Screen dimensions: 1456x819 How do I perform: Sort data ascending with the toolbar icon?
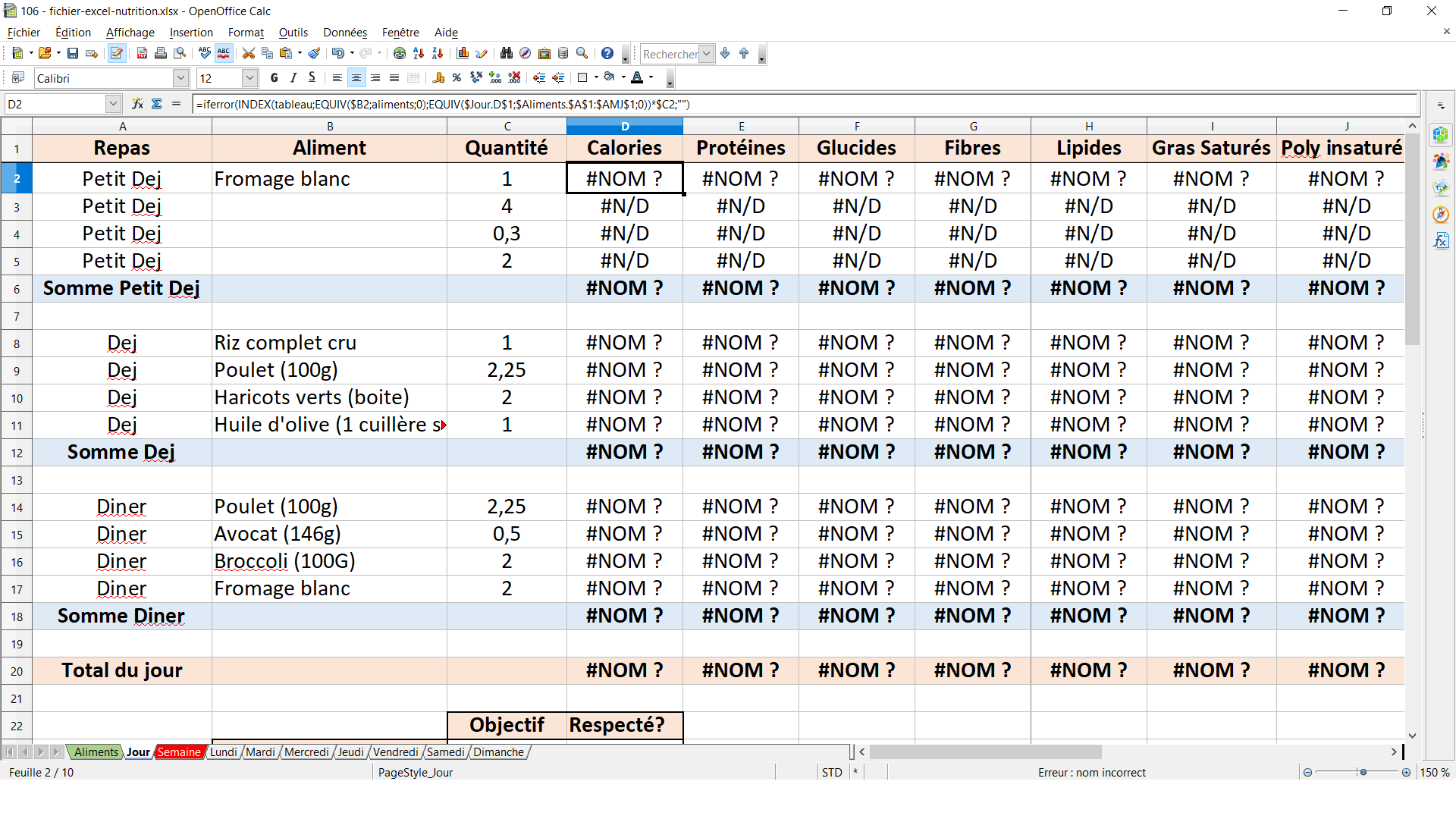tap(419, 53)
